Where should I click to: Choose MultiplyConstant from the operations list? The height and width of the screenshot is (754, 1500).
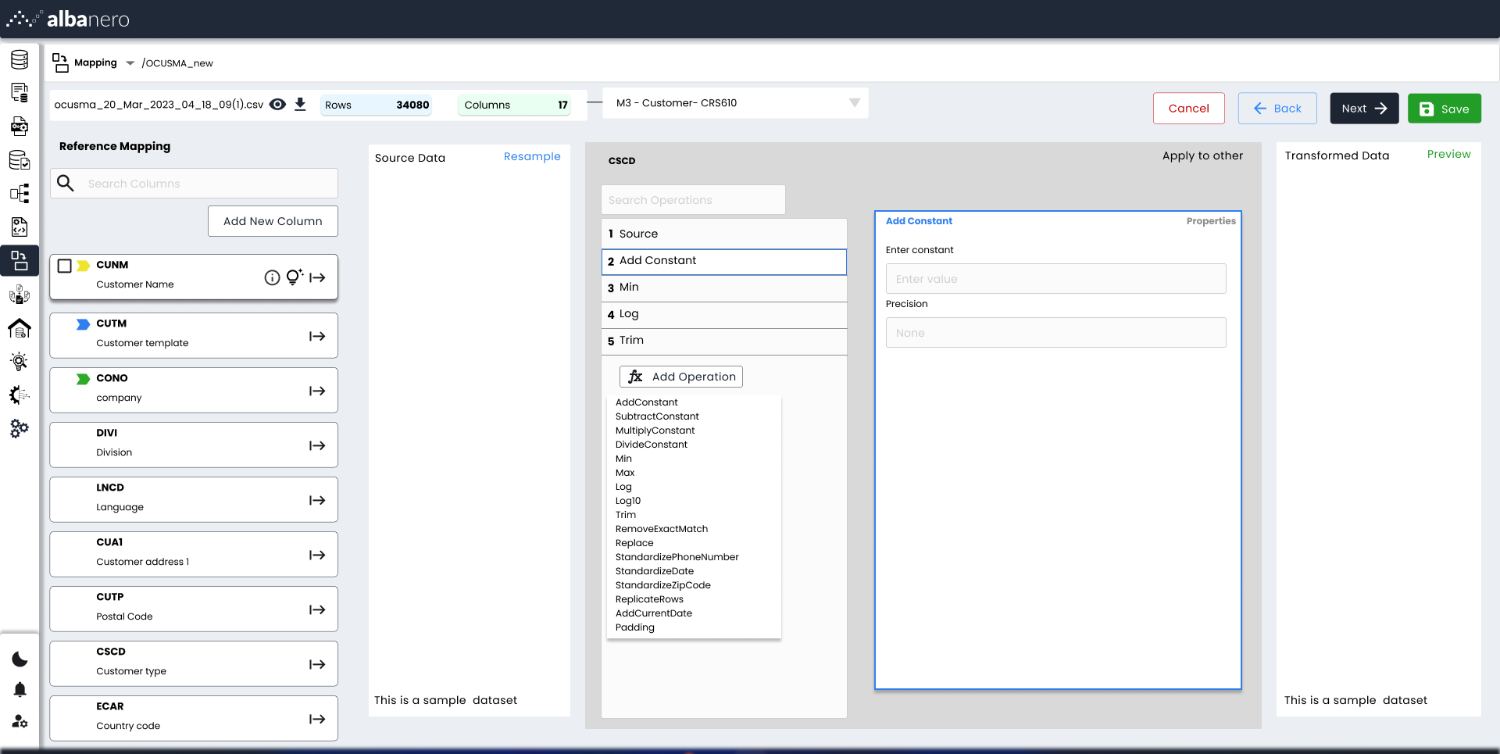click(655, 430)
